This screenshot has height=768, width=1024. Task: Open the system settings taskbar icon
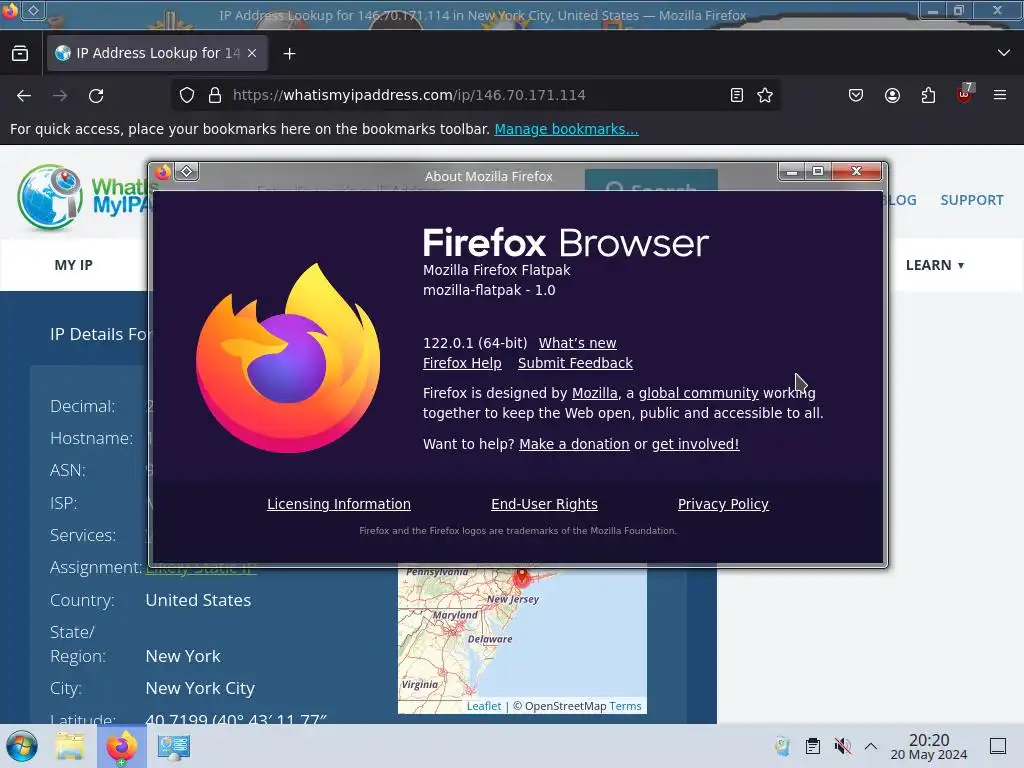[x=174, y=746]
